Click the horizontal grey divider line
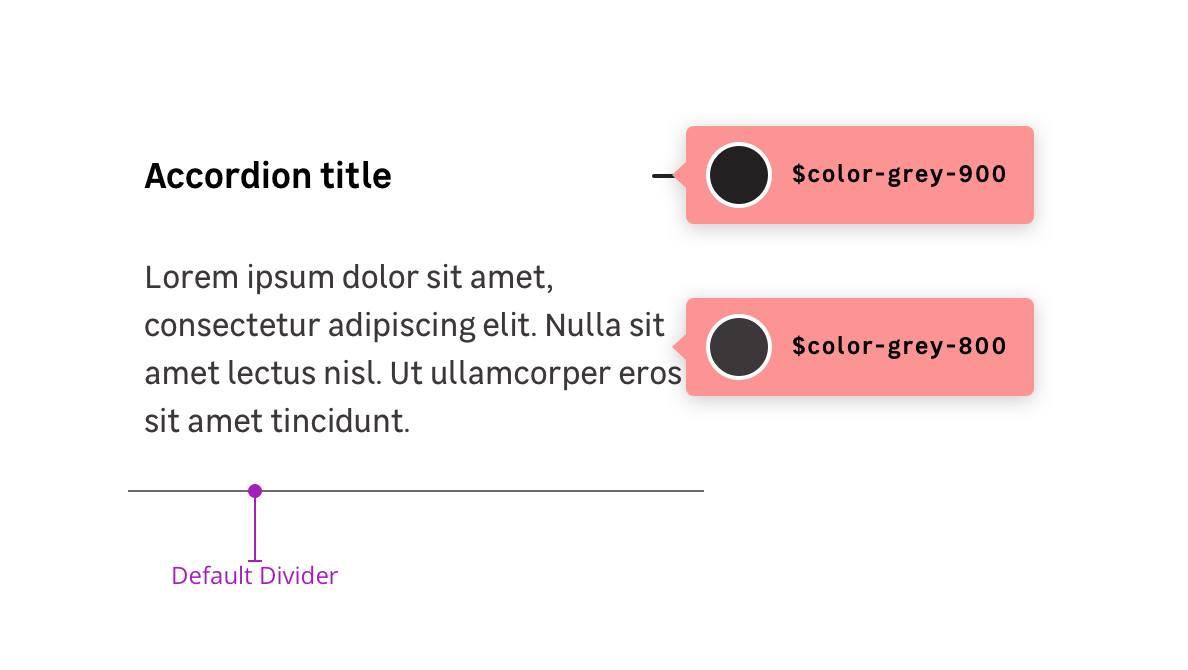Image resolution: width=1188 pixels, height=670 pixels. tap(480, 491)
